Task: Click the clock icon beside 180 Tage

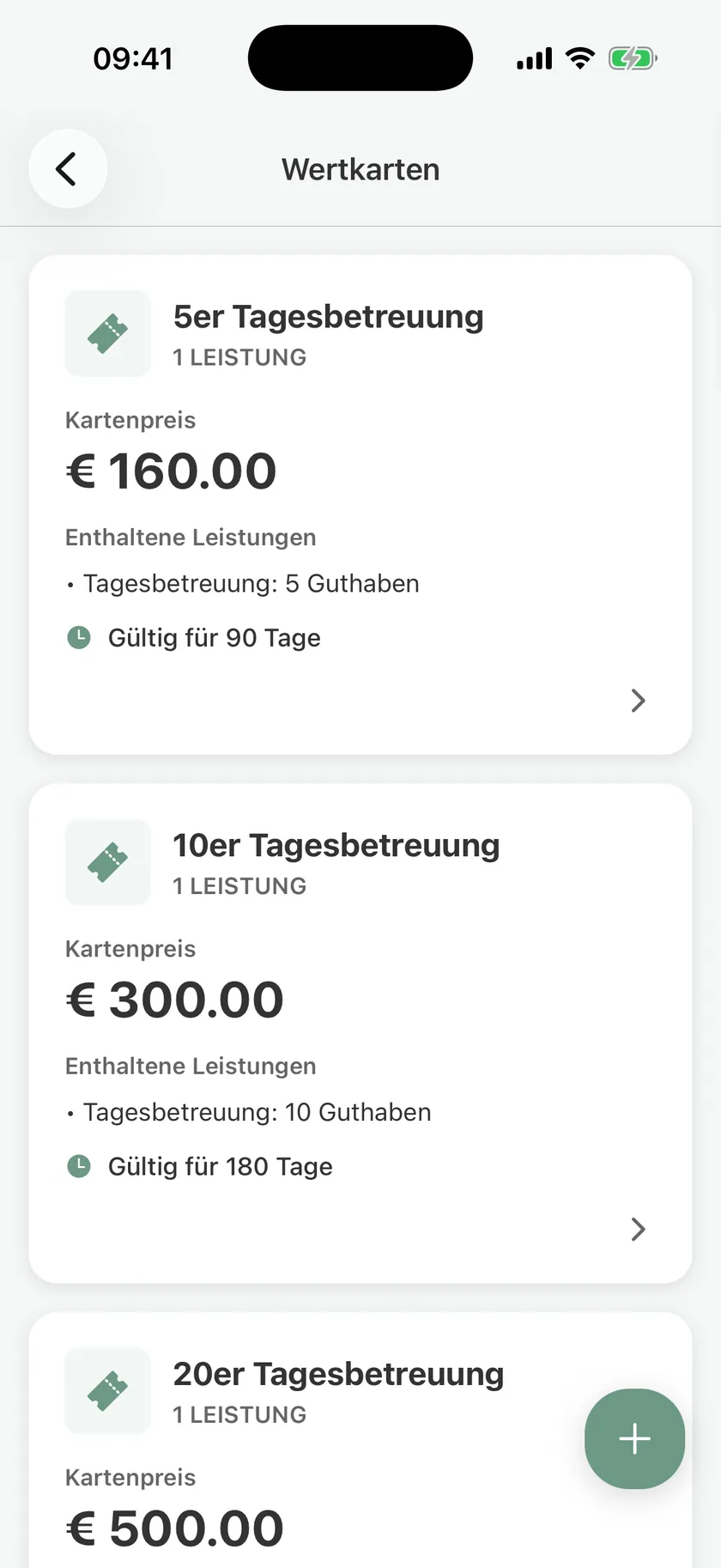Action: (x=79, y=1166)
